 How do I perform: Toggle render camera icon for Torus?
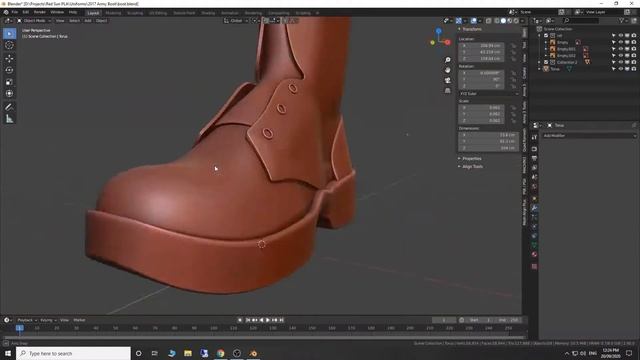633,69
